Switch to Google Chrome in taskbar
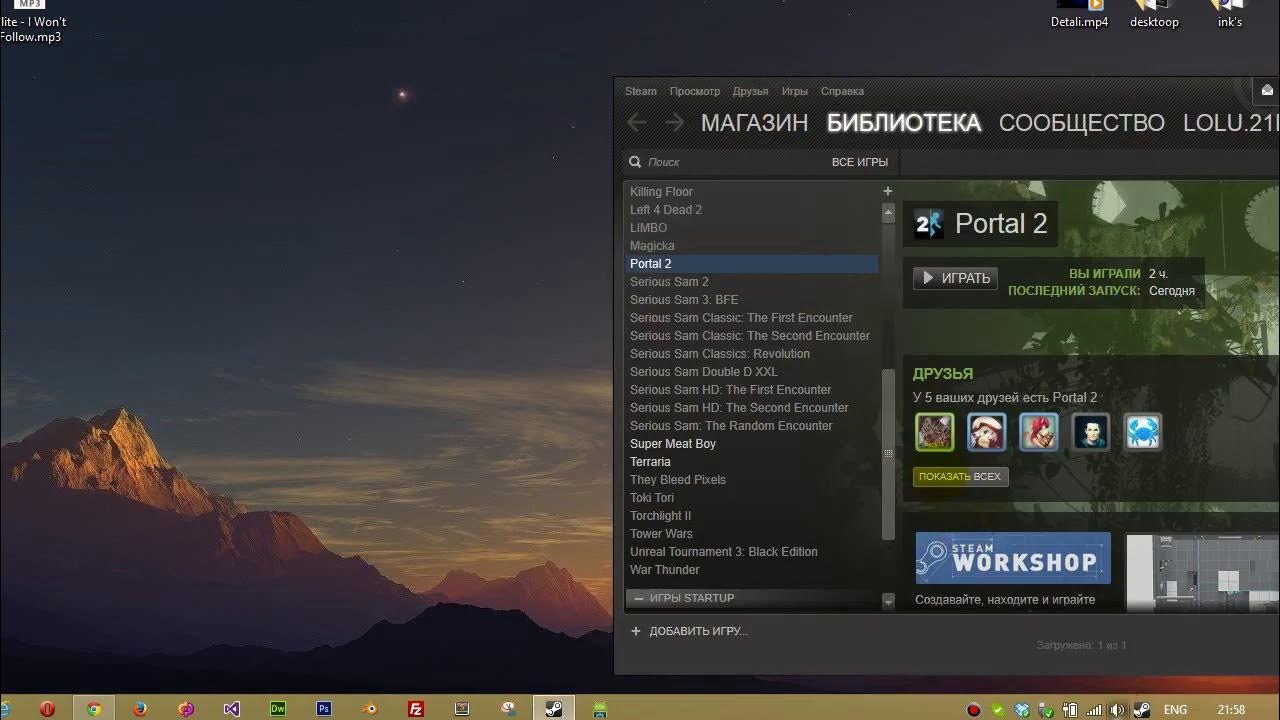Viewport: 1280px width, 720px height. [x=93, y=709]
